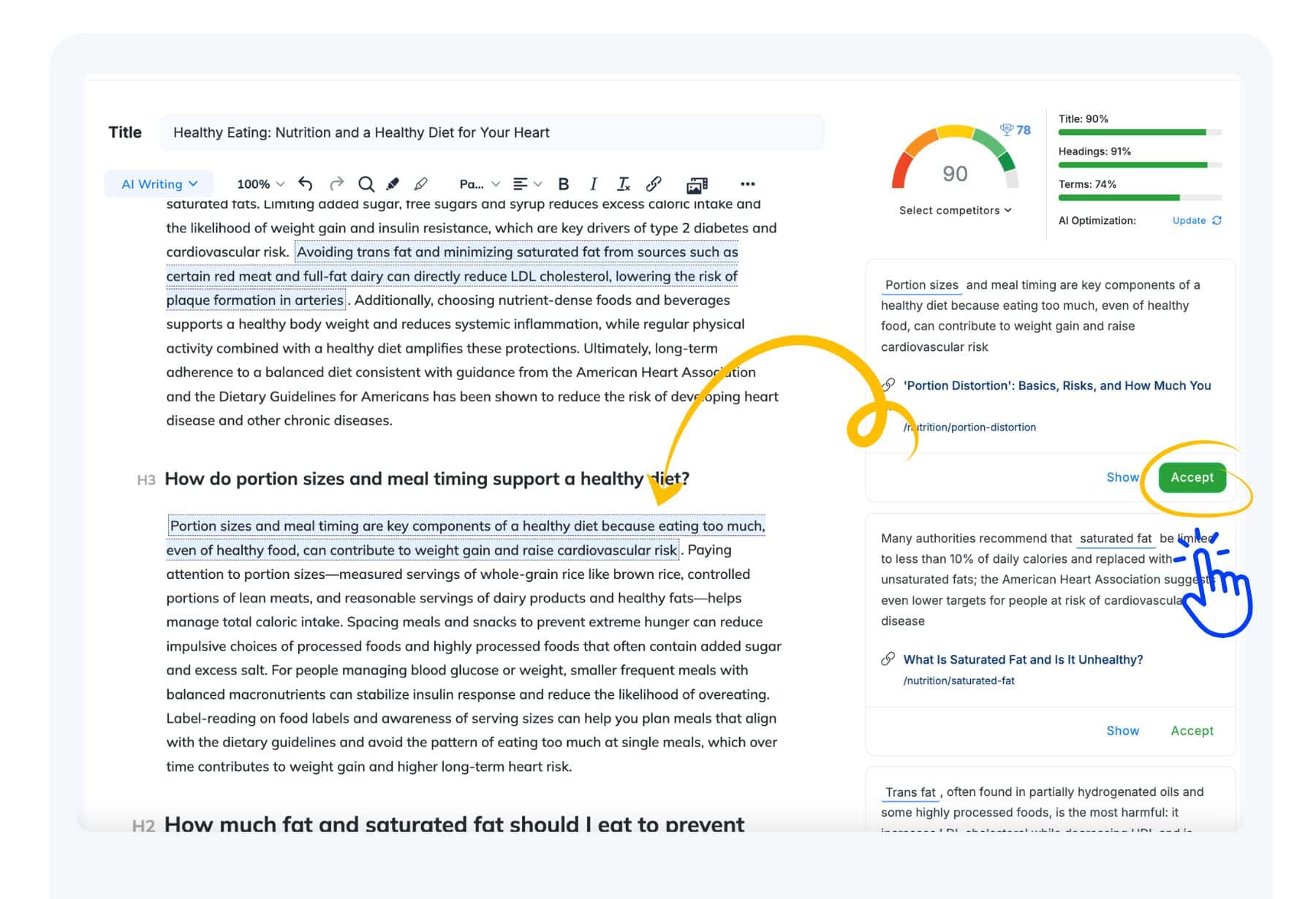Click the Title progress bar at 90%
Viewport: 1316px width, 899px height.
click(1140, 132)
